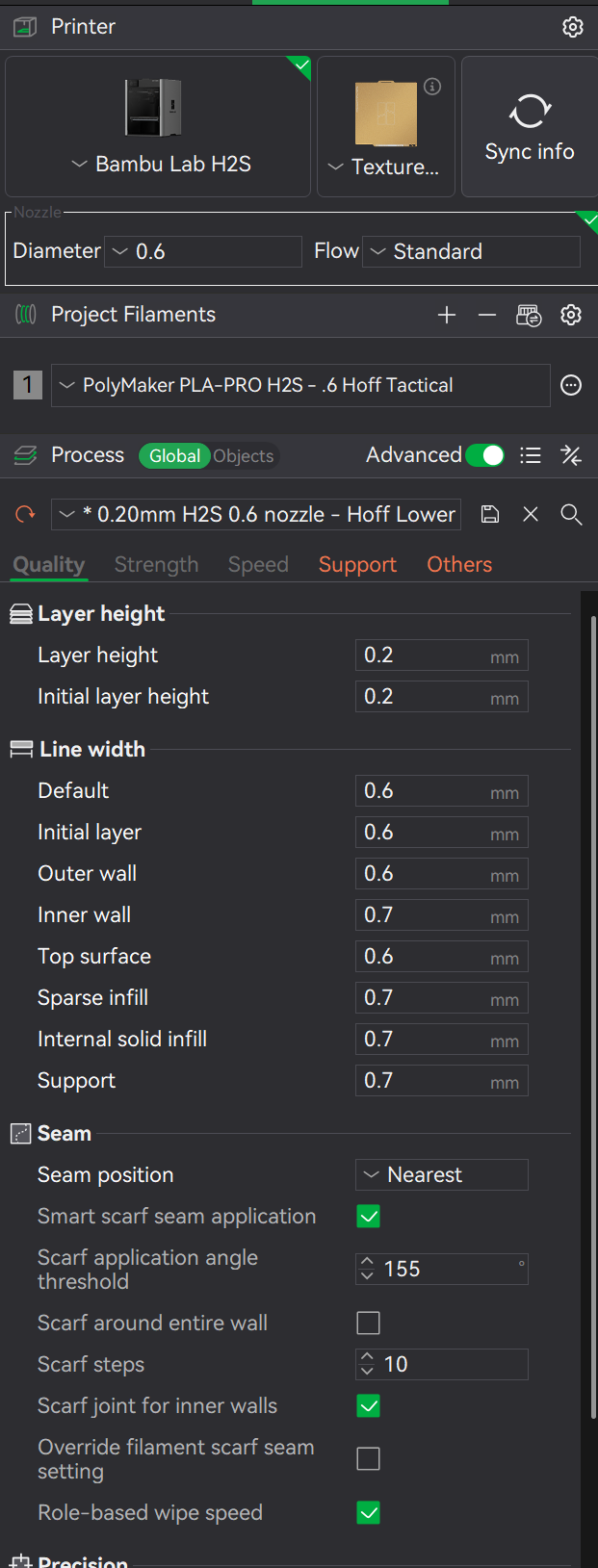The width and height of the screenshot is (598, 1568).
Task: Open the PolyMaker PLA-PRO filament dropdown
Action: tap(300, 386)
